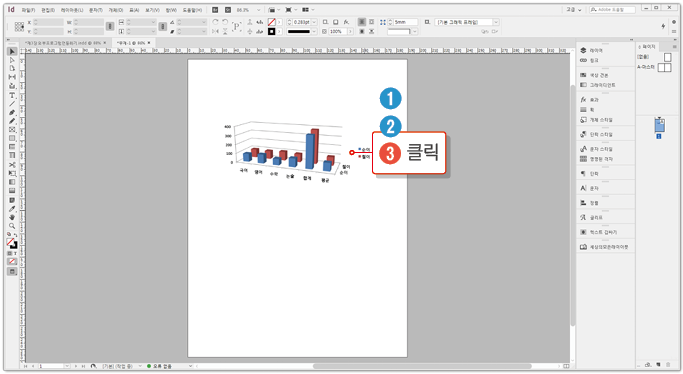The image size is (683, 374).
Task: Select the Page tool
Action: 12,68
